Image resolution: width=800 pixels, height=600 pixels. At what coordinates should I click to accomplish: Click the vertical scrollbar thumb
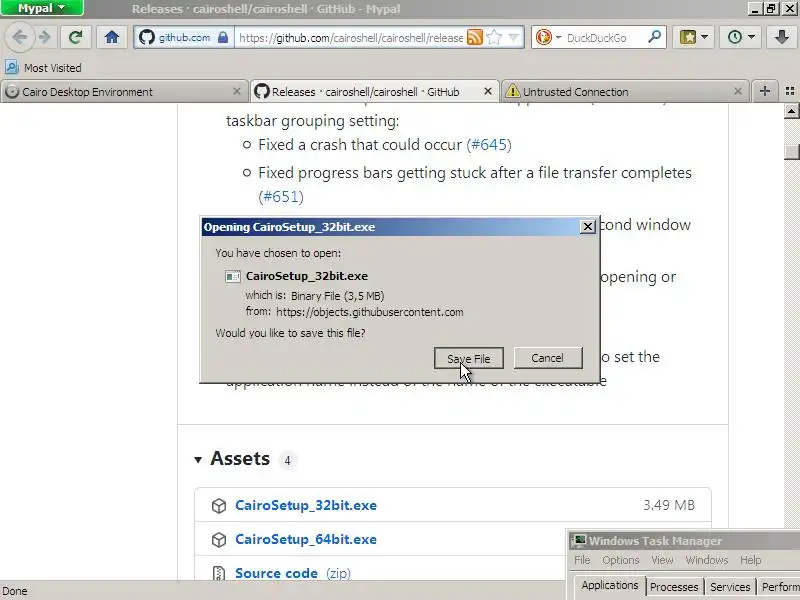tap(791, 152)
